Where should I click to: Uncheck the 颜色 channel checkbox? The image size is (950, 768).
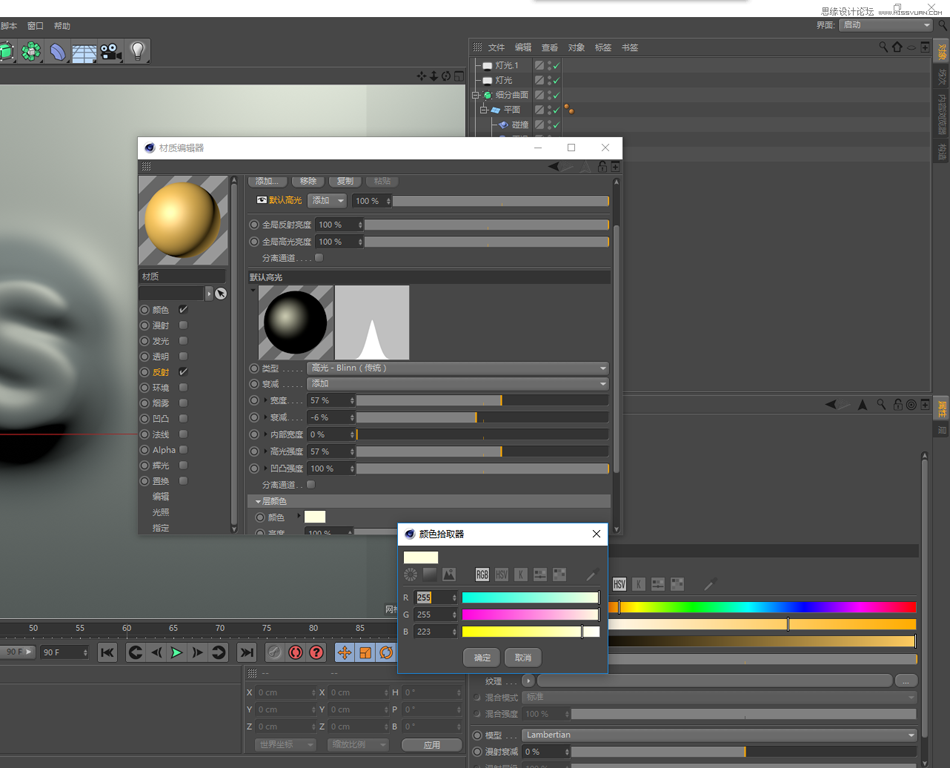(183, 310)
